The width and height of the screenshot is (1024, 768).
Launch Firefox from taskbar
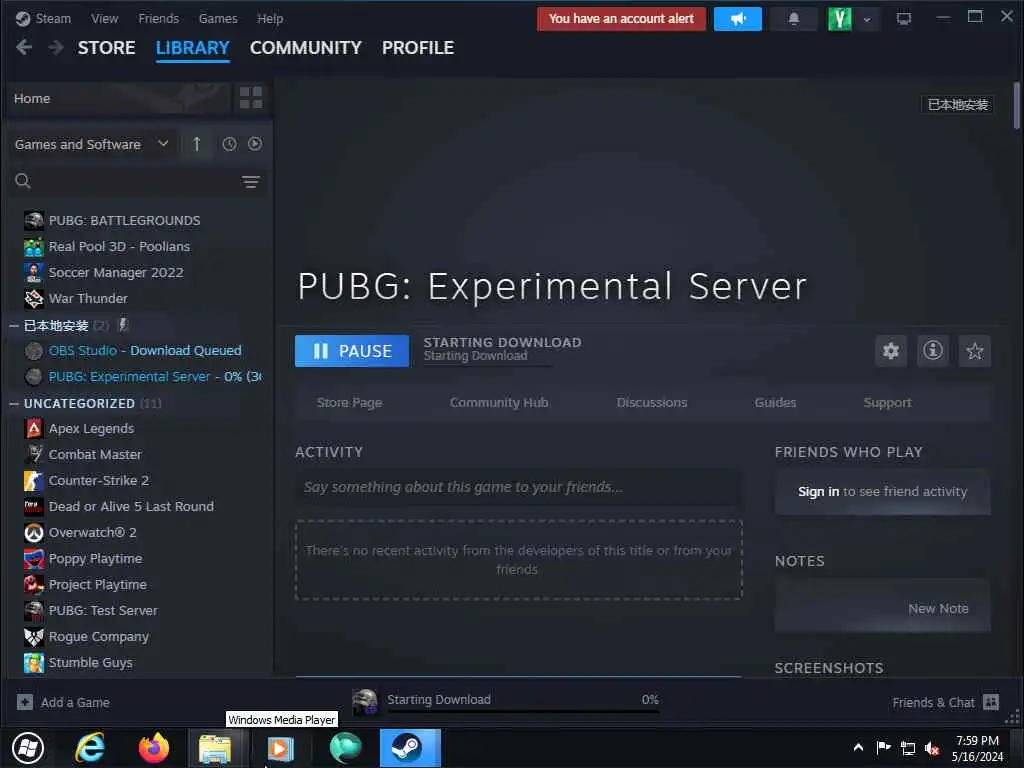(153, 748)
